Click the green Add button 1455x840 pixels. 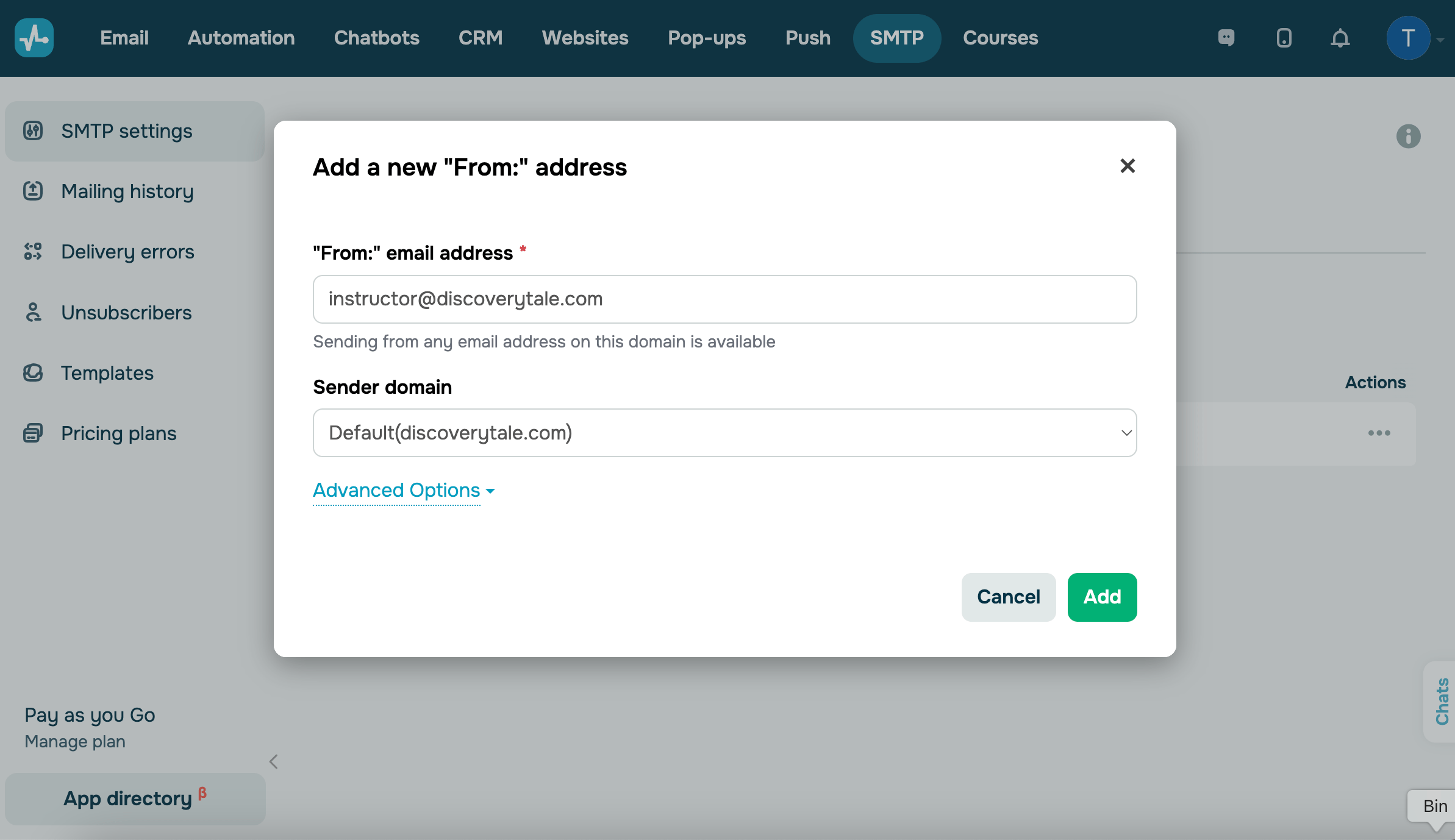[x=1102, y=597]
